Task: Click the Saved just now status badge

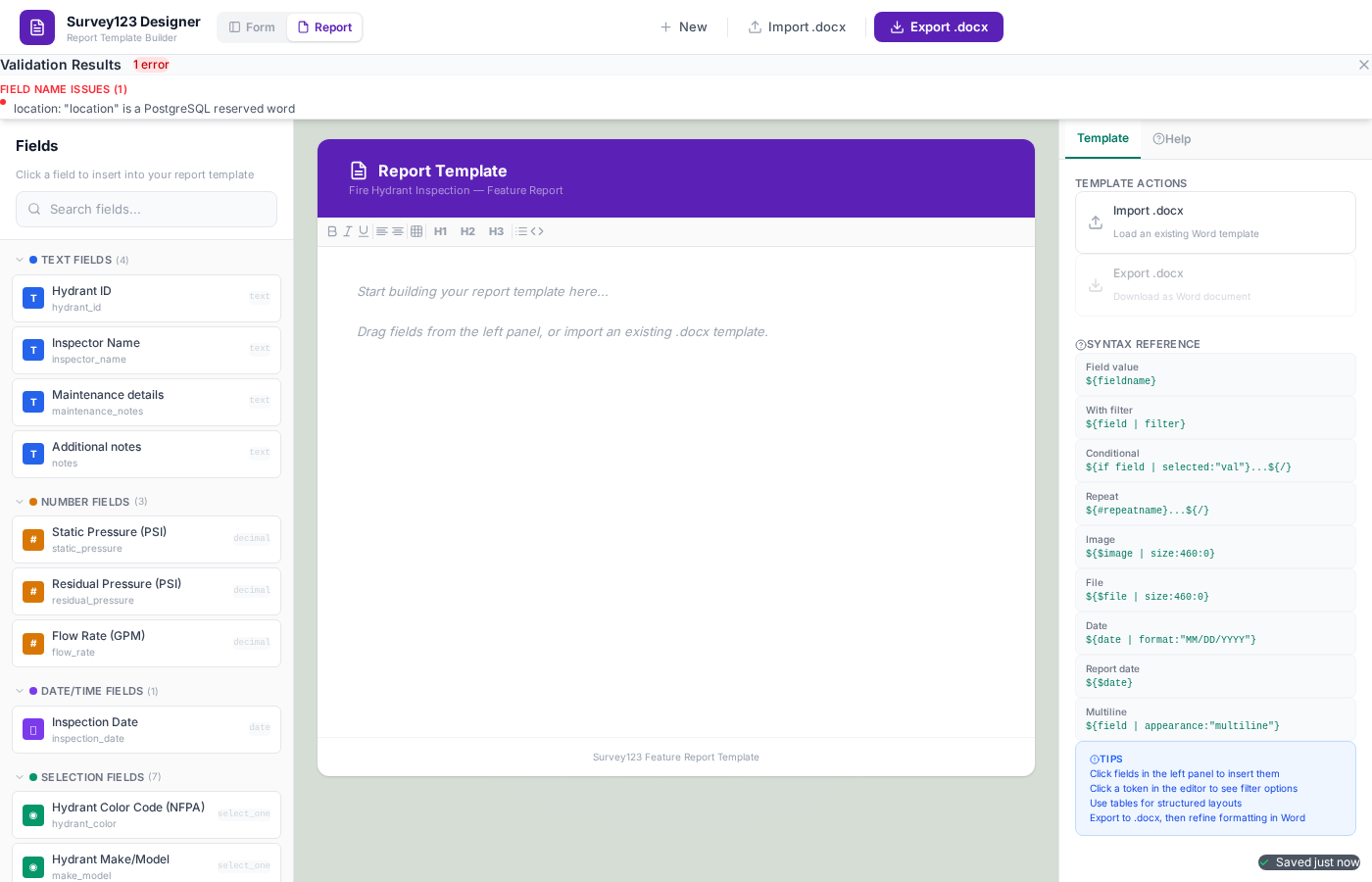Action: (1309, 862)
